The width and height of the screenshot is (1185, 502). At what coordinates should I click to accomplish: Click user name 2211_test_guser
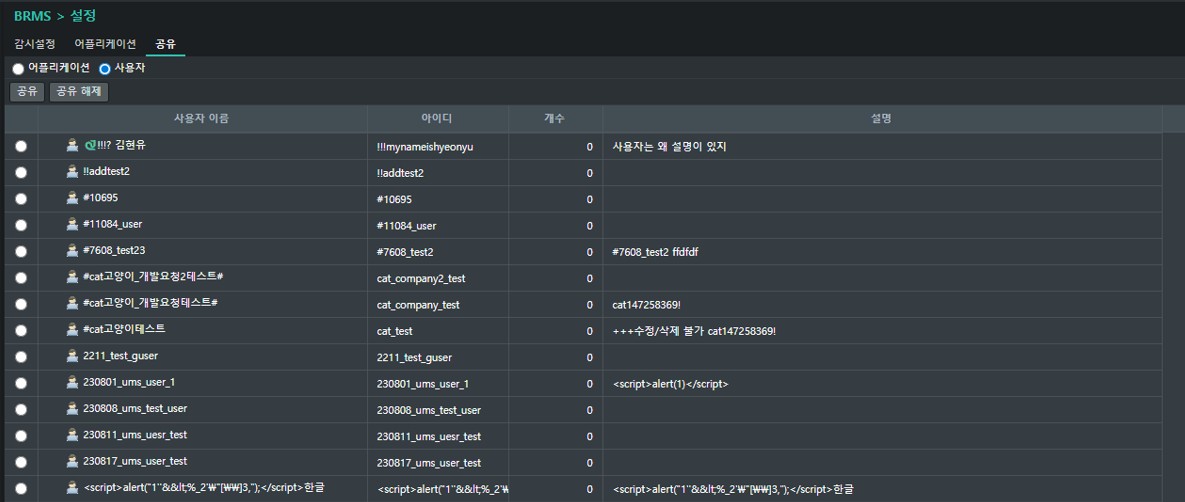pyautogui.click(x=120, y=355)
